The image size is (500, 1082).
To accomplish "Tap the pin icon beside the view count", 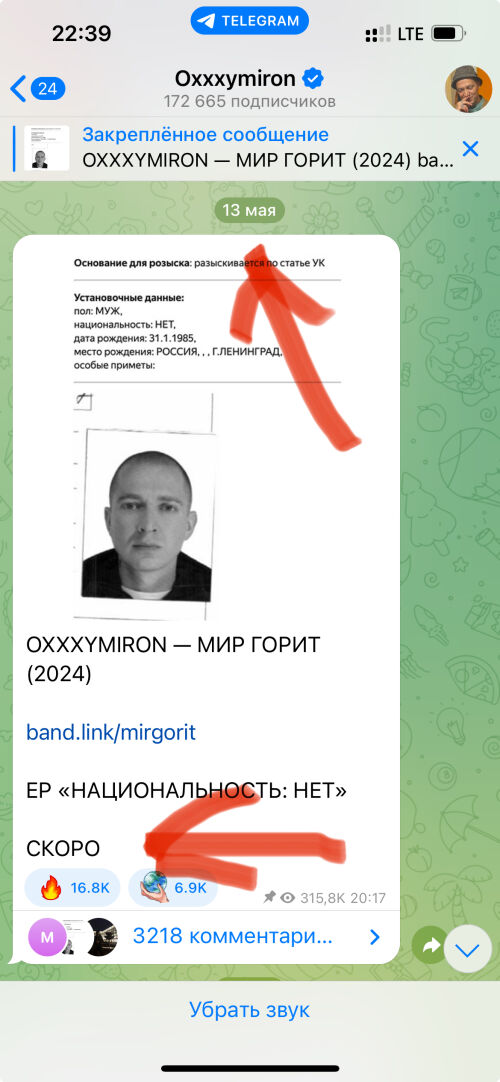I will click(x=270, y=897).
